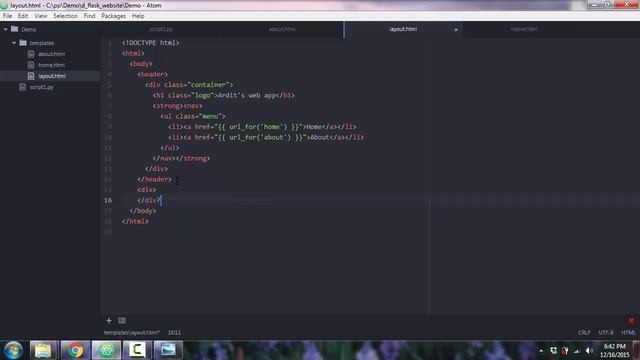Click the home.html file icon
Viewport: 640px width, 360px height.
[x=31, y=65]
